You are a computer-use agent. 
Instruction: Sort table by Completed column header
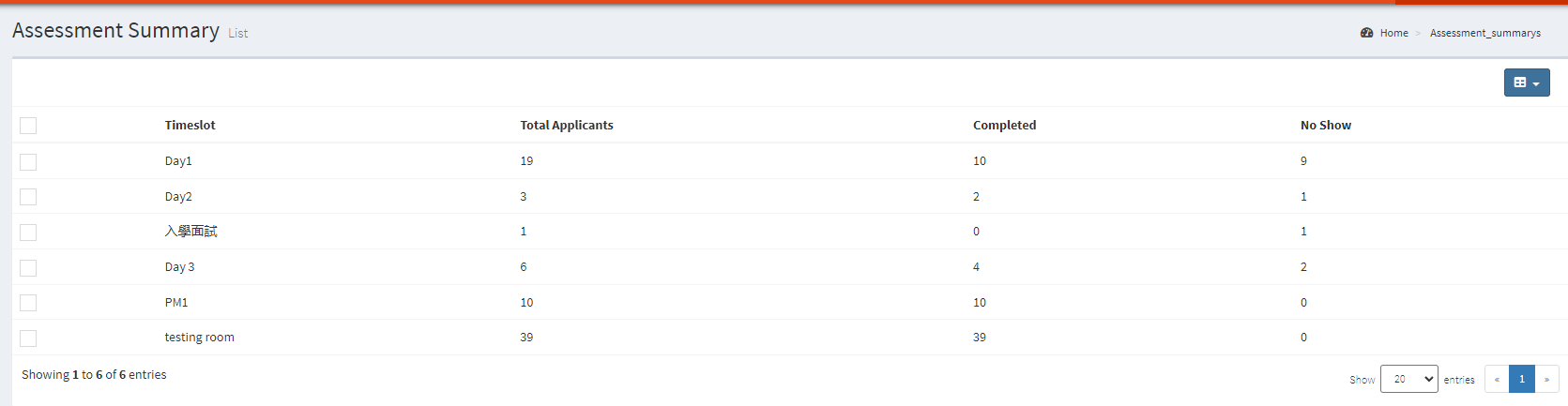click(x=1004, y=125)
